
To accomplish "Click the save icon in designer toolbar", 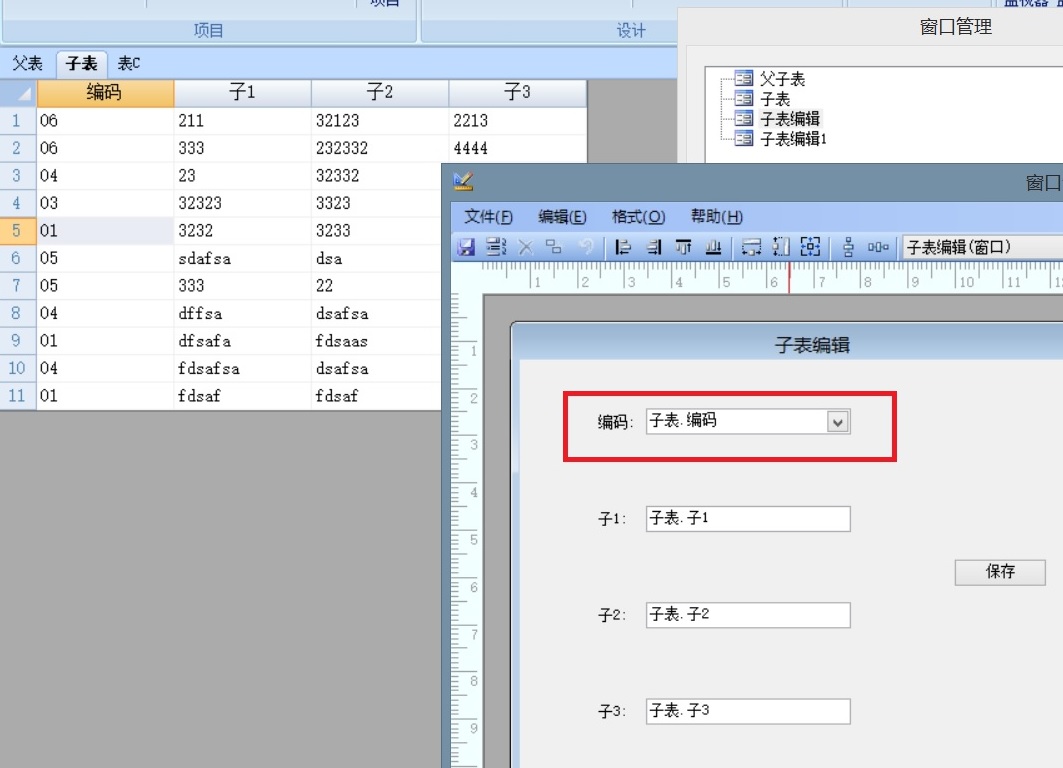I will pyautogui.click(x=466, y=247).
